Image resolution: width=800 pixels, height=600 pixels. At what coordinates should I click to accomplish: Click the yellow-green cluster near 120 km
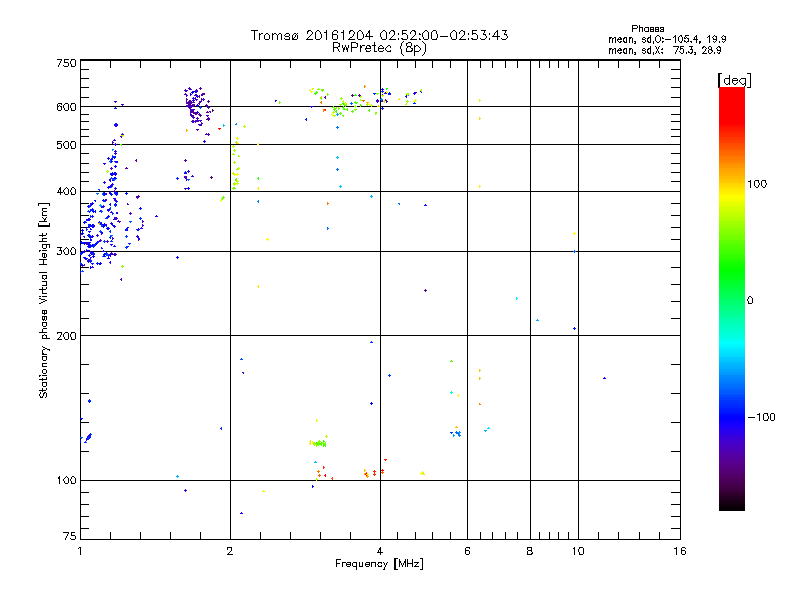point(318,443)
